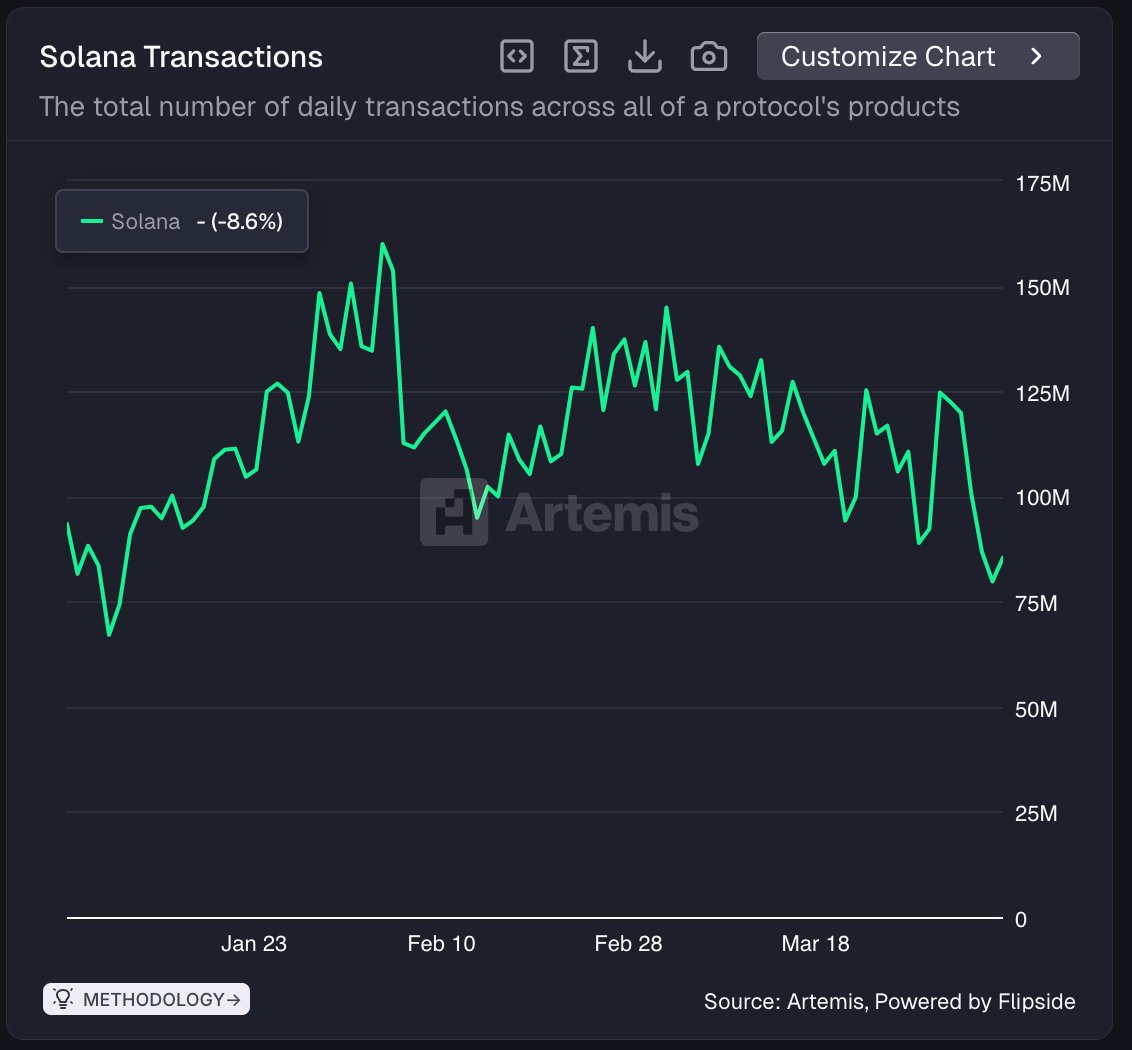The height and width of the screenshot is (1050, 1132).
Task: Click the -8.6% change value in legend
Action: (240, 222)
